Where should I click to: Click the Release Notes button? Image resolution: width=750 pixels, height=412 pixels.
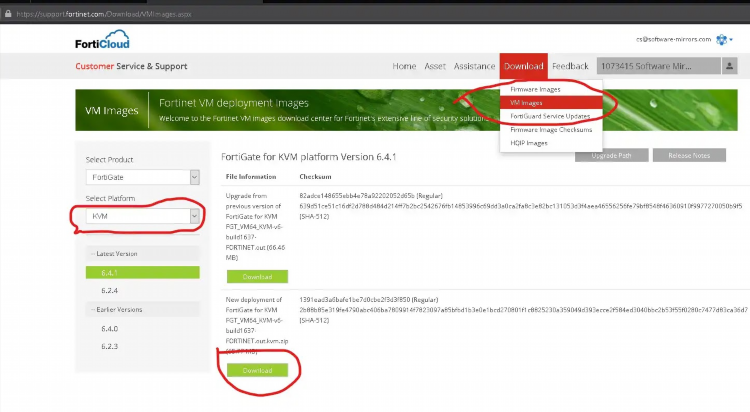tap(689, 156)
